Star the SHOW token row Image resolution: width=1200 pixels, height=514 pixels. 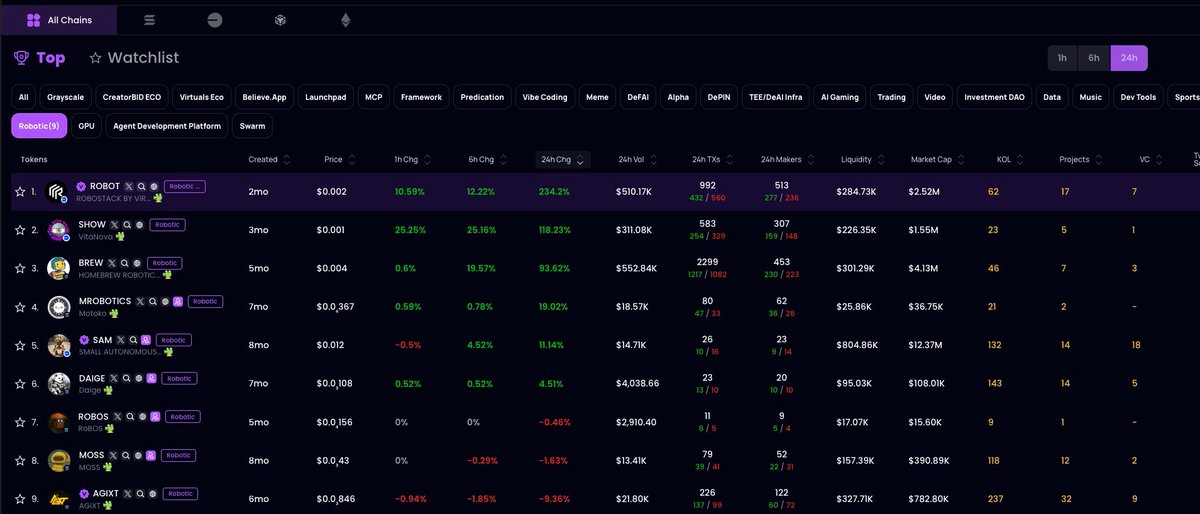(x=20, y=229)
